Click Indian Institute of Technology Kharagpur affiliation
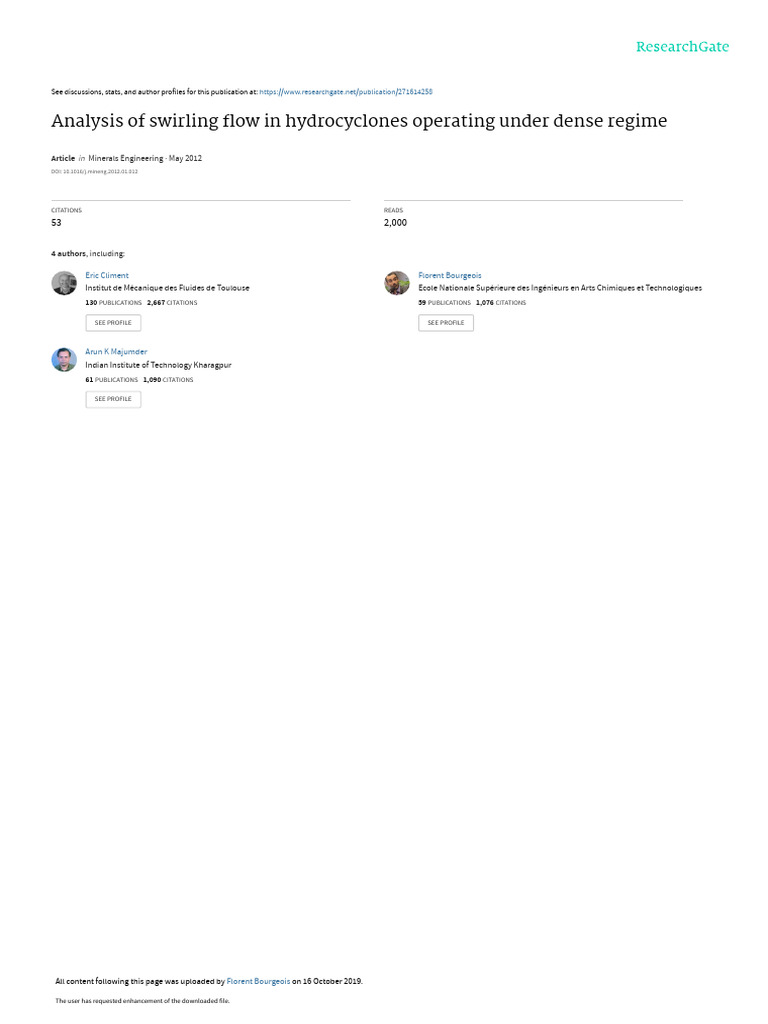The width and height of the screenshot is (768, 1024). pyautogui.click(x=158, y=365)
